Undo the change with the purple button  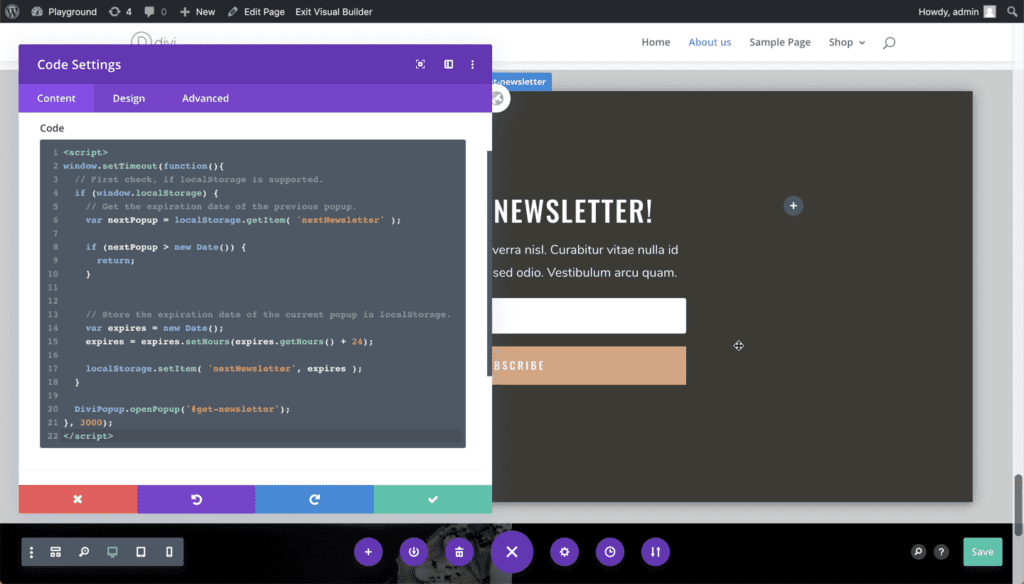(196, 499)
